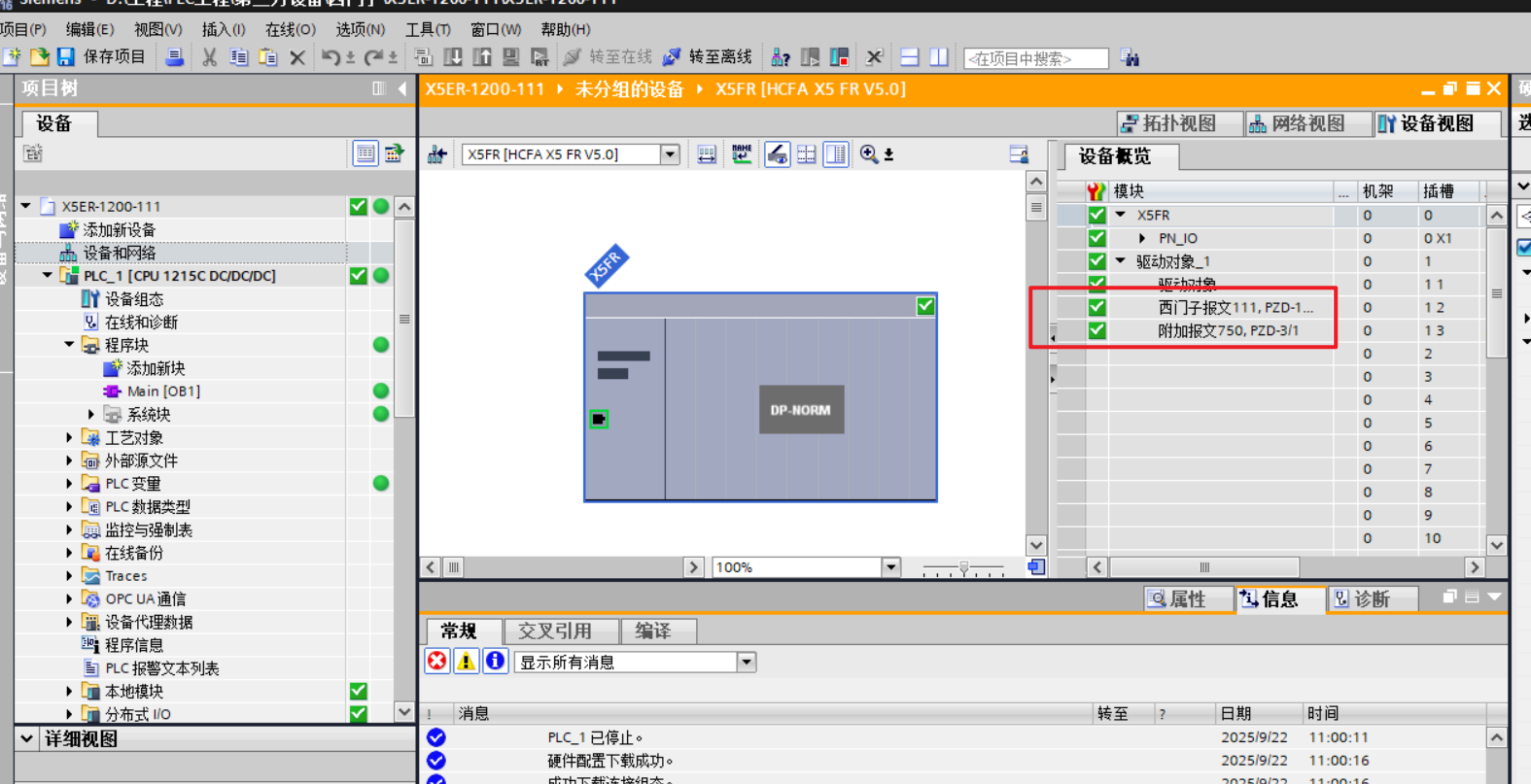Click the project search input field
Viewport: 1531px width, 784px height.
tap(1035, 59)
